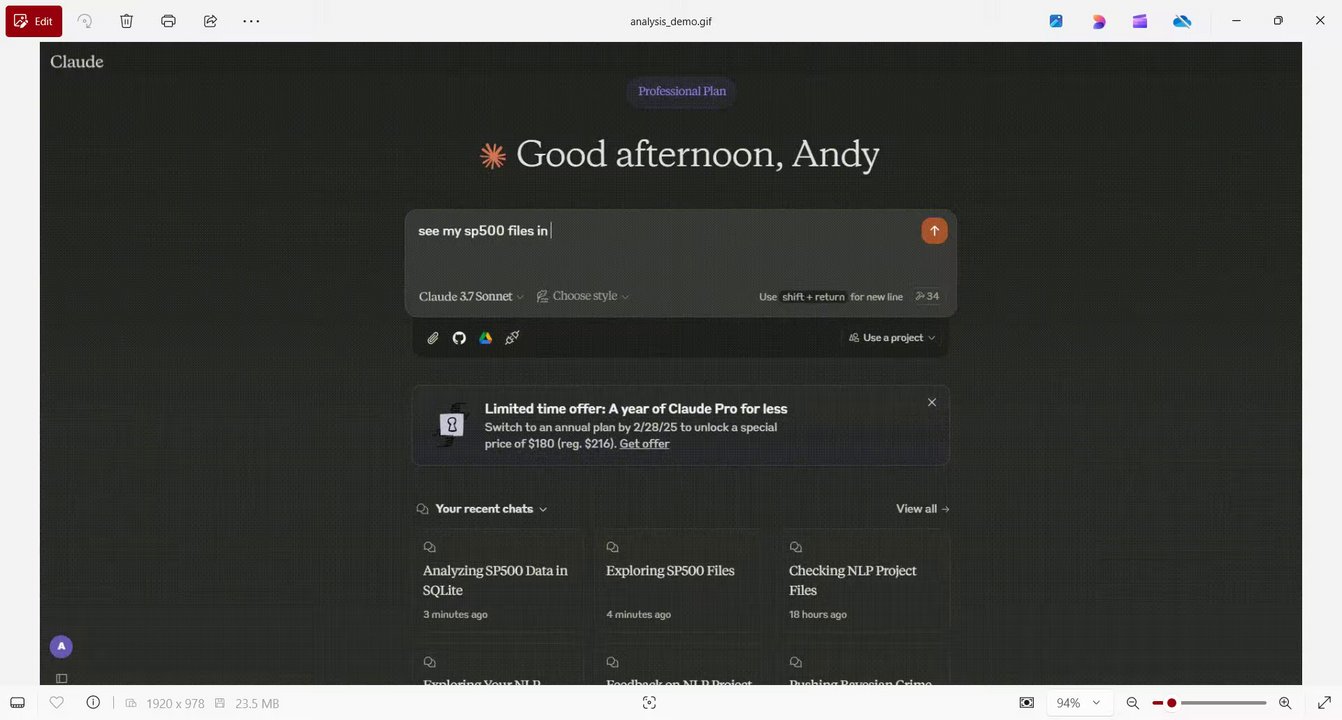
Task: Click the Designer app icon in title bar
Action: click(1056, 21)
